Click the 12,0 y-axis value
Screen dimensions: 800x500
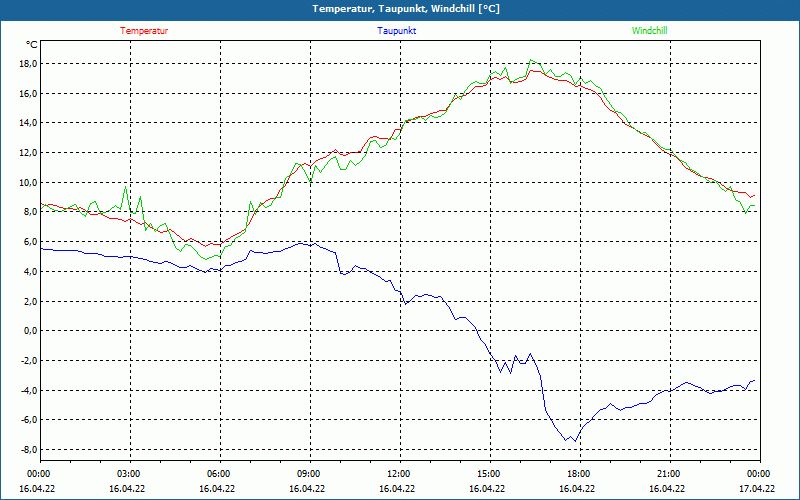[29, 153]
